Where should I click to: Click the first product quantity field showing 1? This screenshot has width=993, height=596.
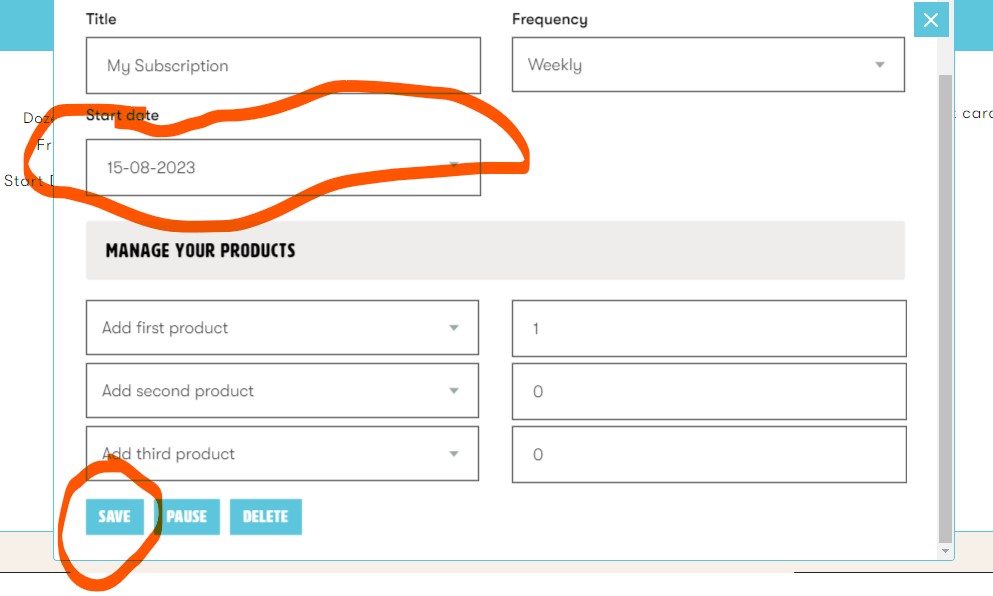point(709,329)
